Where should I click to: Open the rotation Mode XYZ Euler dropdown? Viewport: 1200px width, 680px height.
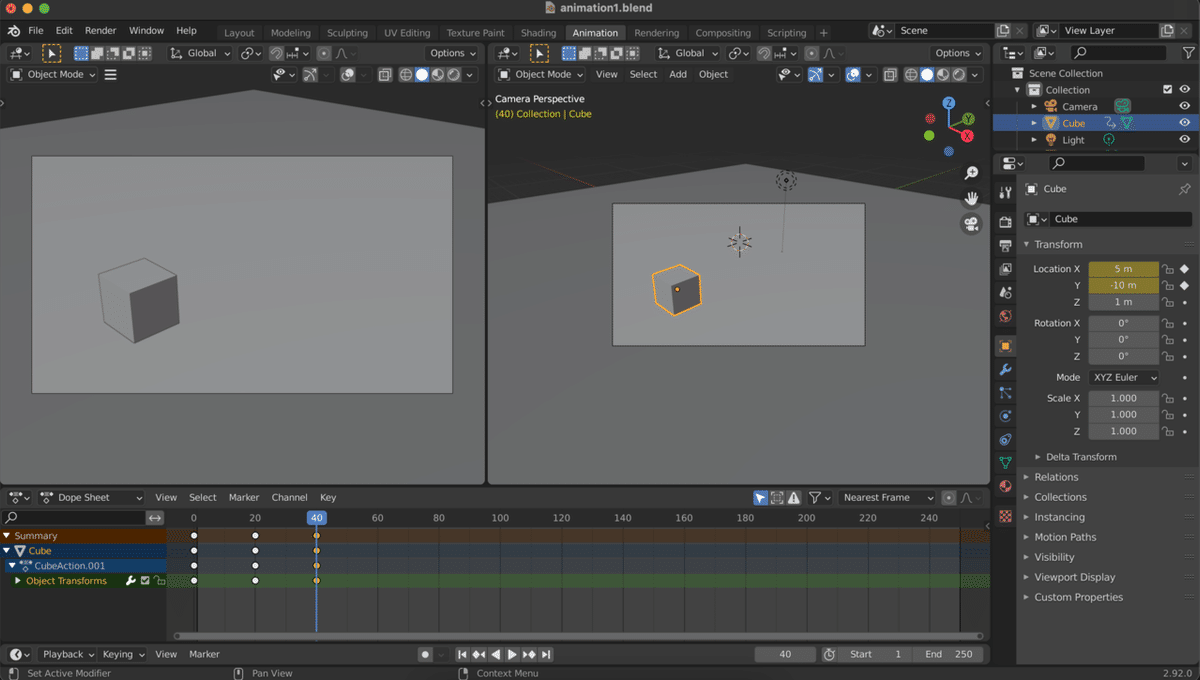point(1123,378)
